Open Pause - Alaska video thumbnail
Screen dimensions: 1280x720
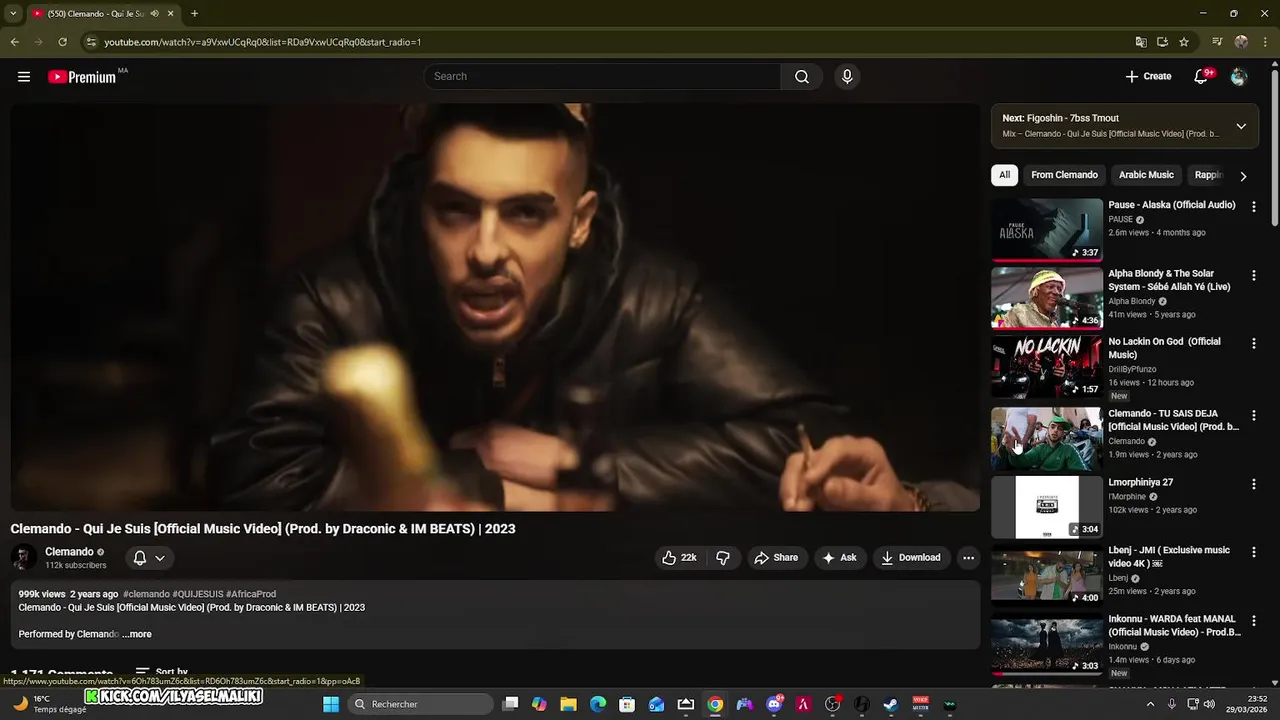pyautogui.click(x=1047, y=229)
